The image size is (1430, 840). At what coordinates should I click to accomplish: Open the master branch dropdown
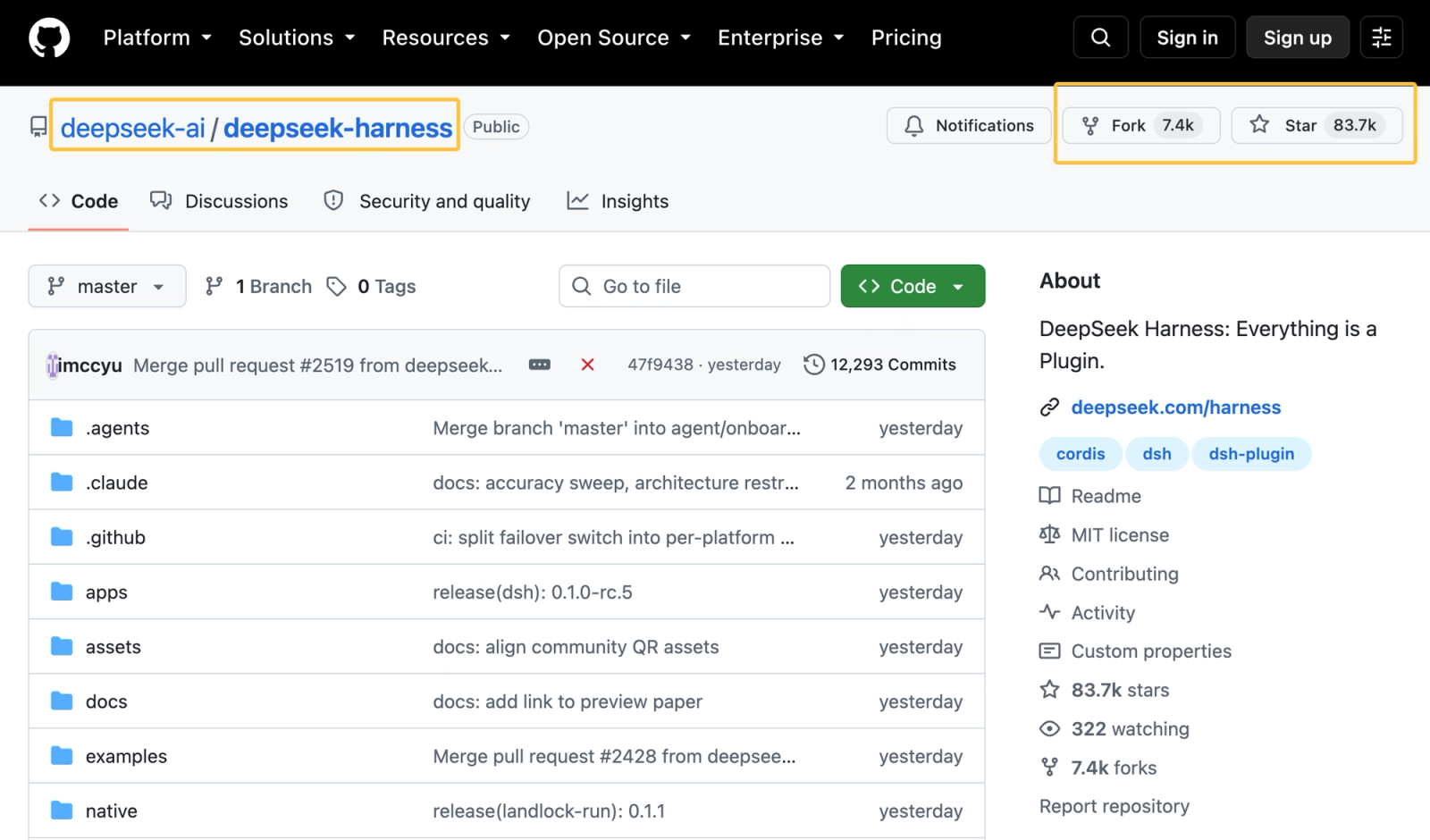coord(107,286)
